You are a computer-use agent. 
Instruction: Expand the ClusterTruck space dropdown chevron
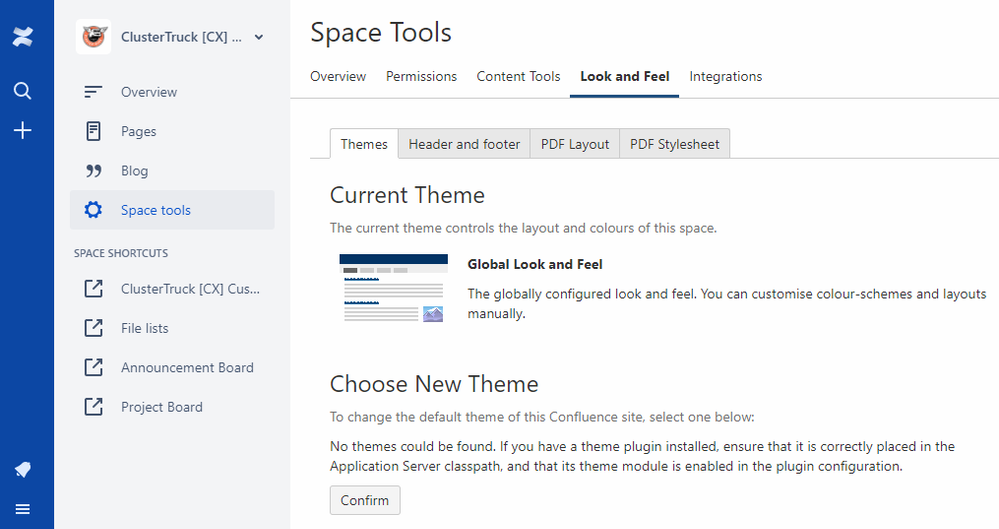pyautogui.click(x=259, y=38)
